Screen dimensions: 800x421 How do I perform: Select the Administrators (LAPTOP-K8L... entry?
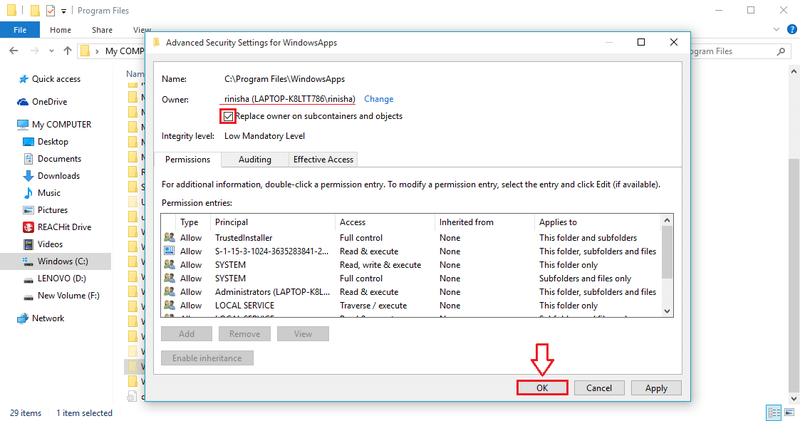click(411, 292)
